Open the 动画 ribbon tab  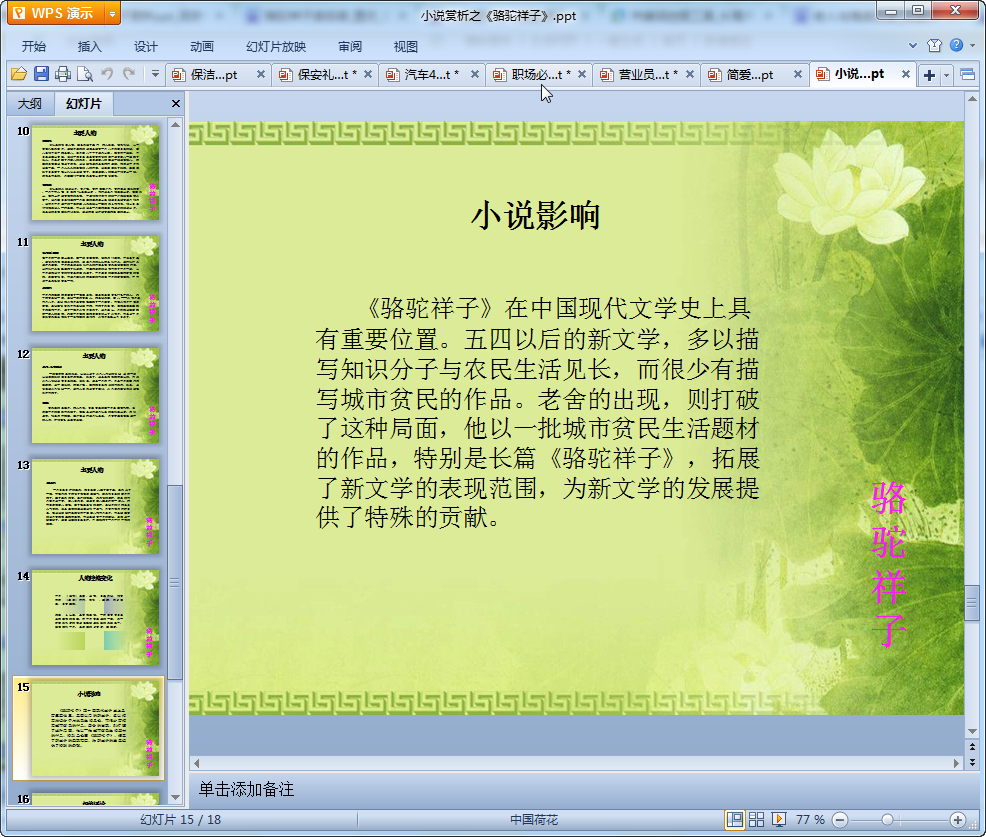(x=202, y=46)
